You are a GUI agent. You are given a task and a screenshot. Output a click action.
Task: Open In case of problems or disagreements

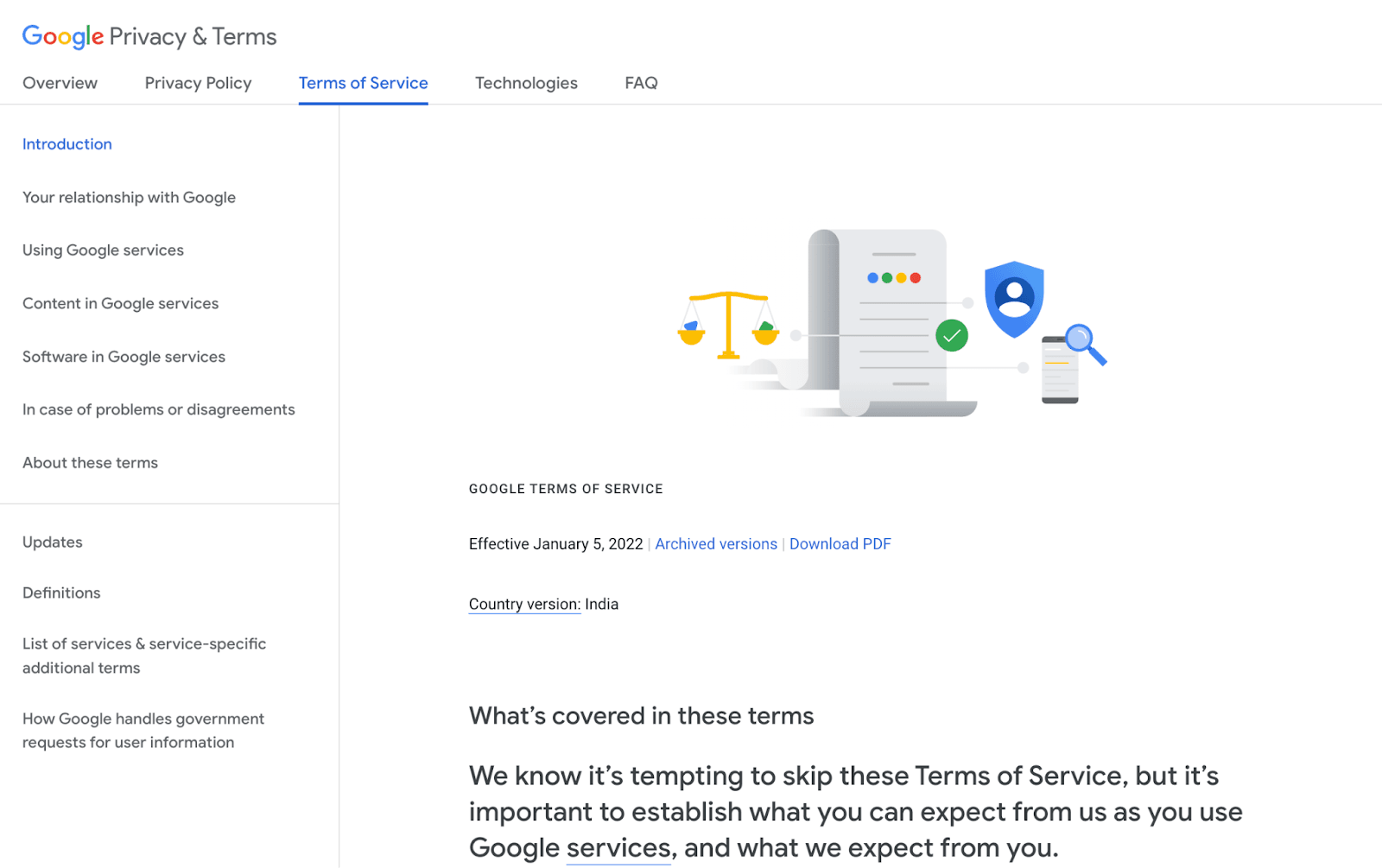click(x=159, y=410)
